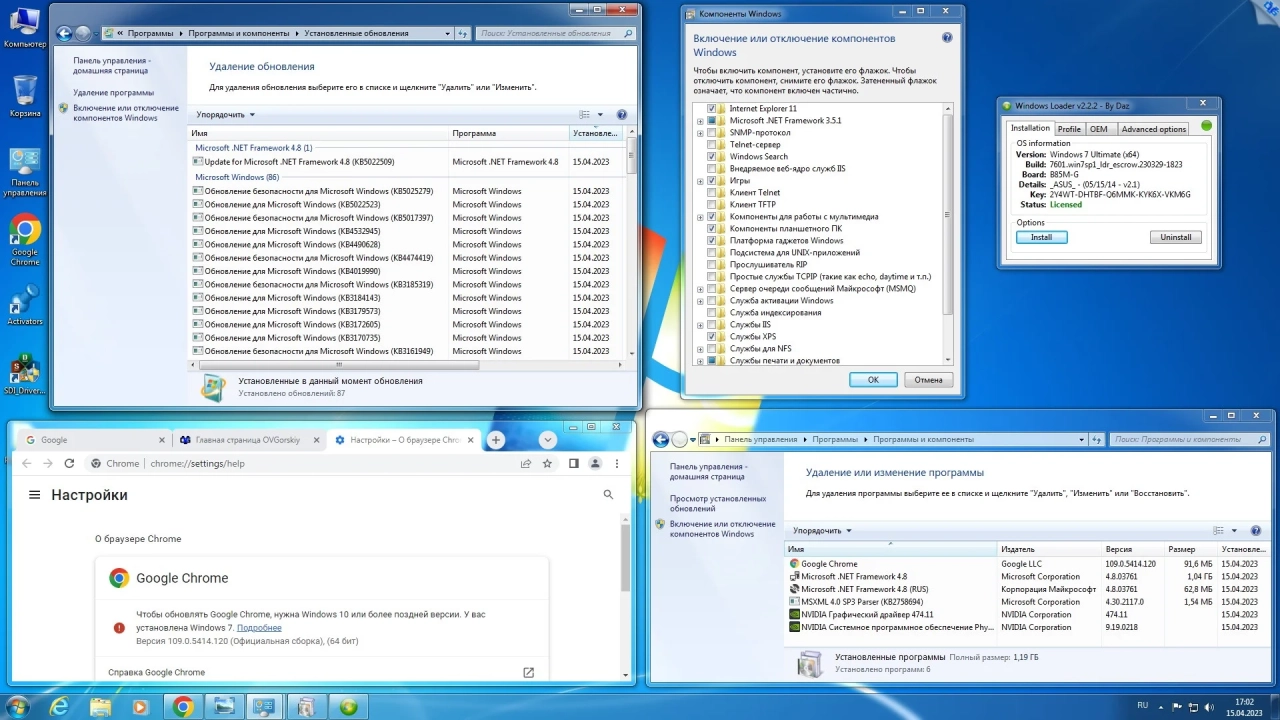The image size is (1280, 720).
Task: Switch to the Google tab in Chrome
Action: (94, 440)
